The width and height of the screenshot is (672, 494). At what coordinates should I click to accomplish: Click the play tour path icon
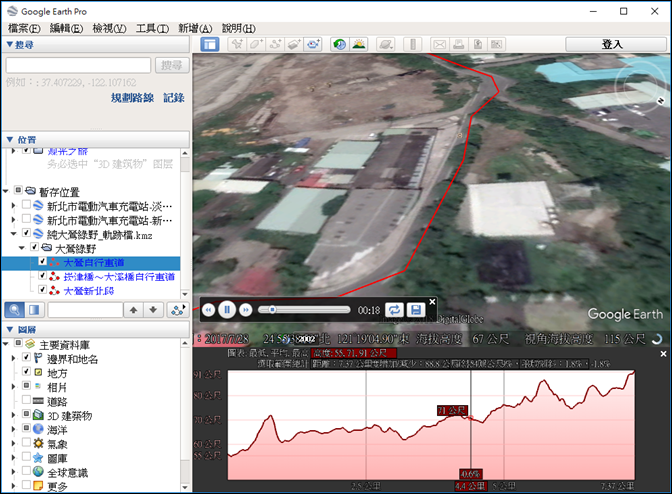point(178,310)
